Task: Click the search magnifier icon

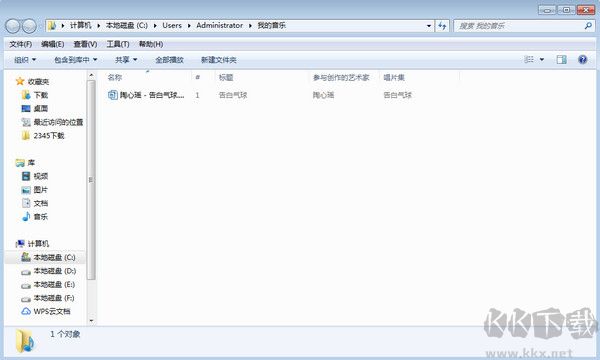Action: tap(588, 26)
